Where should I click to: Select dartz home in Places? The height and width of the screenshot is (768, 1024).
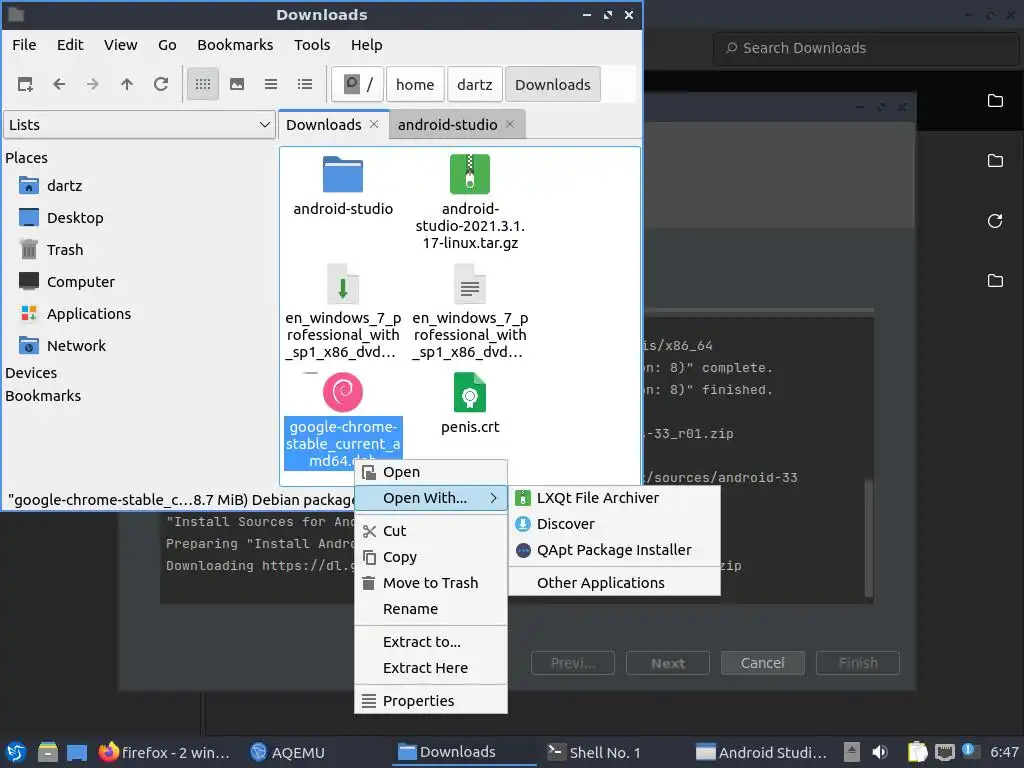[64, 186]
